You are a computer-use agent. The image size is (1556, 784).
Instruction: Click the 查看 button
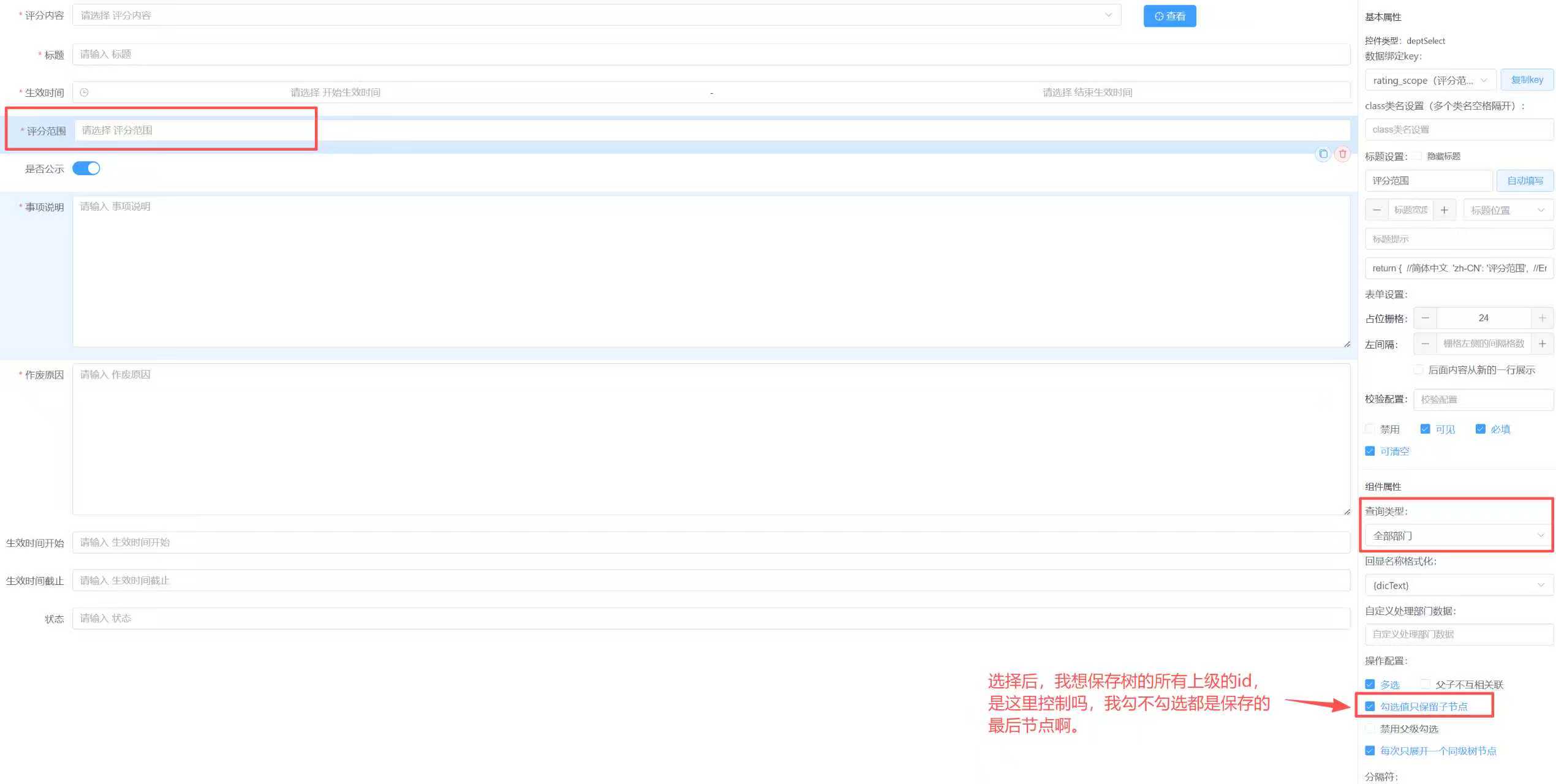pos(1169,17)
